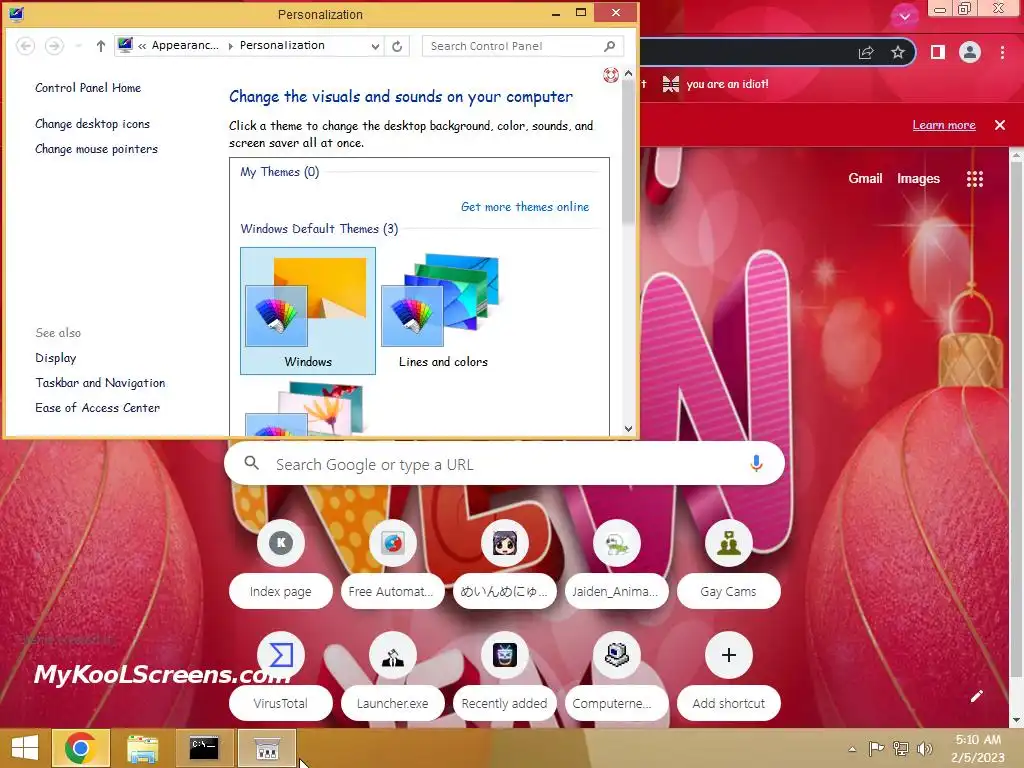Open Computerne... shortcut

pyautogui.click(x=616, y=677)
